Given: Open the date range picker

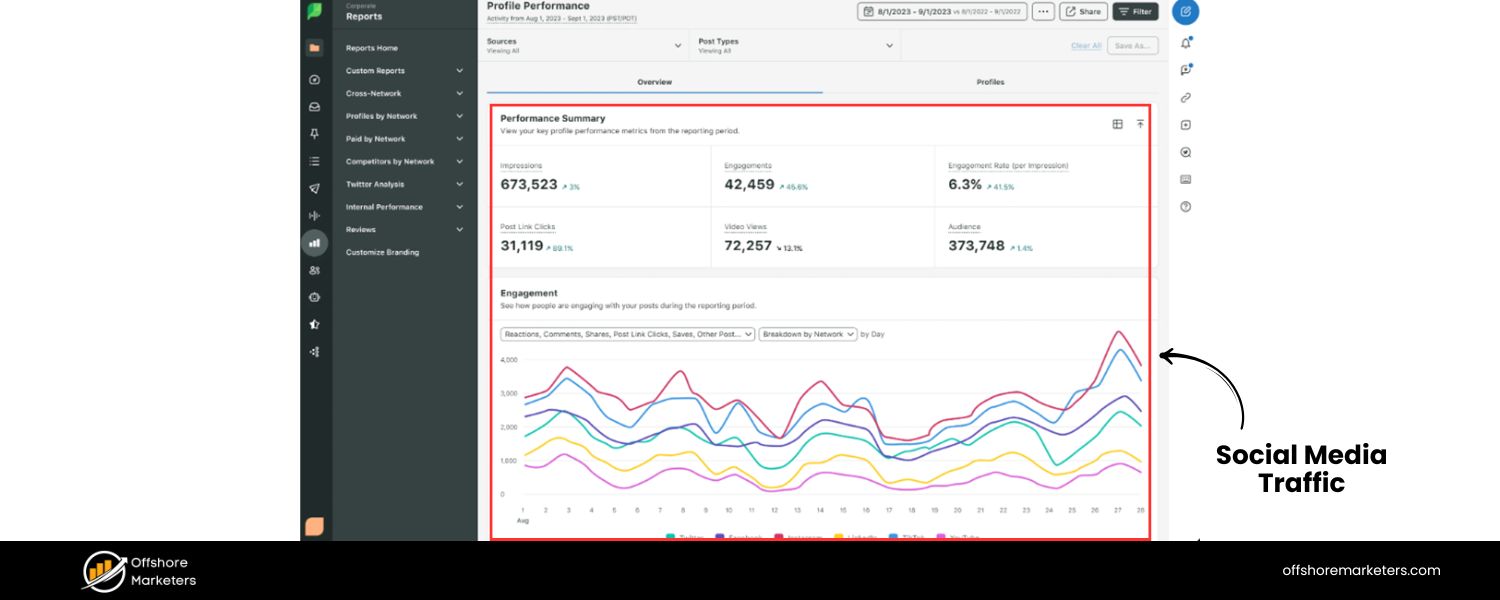Looking at the screenshot, I should click(x=941, y=12).
